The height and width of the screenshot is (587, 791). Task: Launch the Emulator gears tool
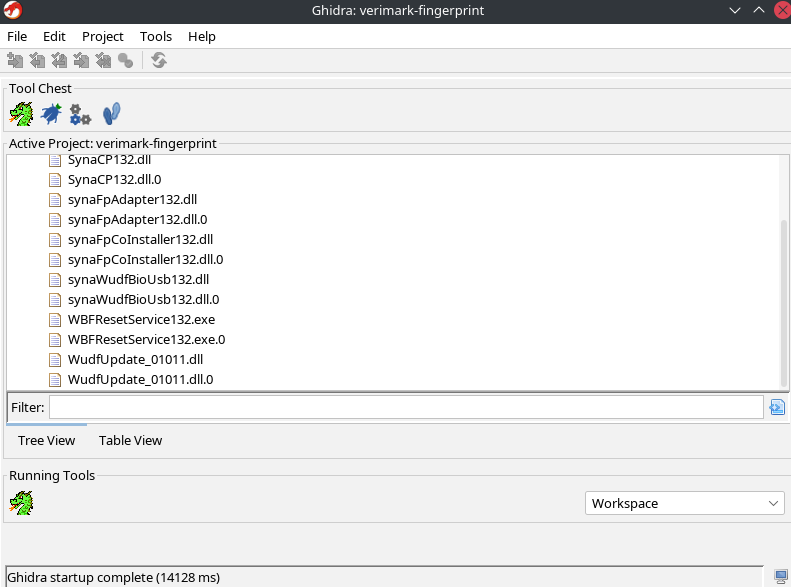[80, 114]
